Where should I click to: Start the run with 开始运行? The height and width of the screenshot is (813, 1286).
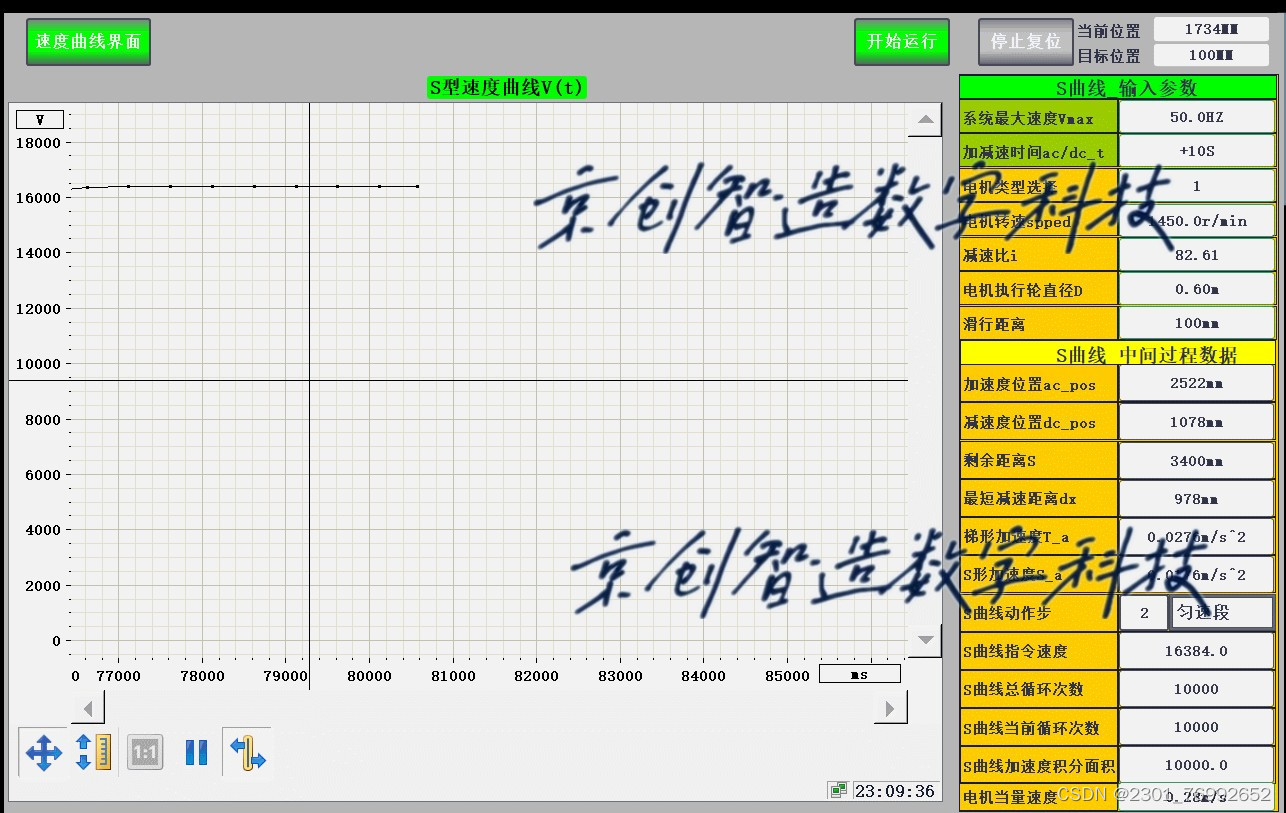(901, 42)
